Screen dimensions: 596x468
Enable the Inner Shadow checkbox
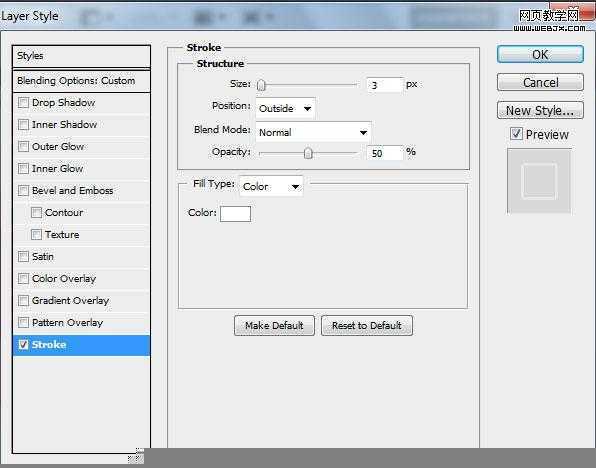[x=24, y=125]
